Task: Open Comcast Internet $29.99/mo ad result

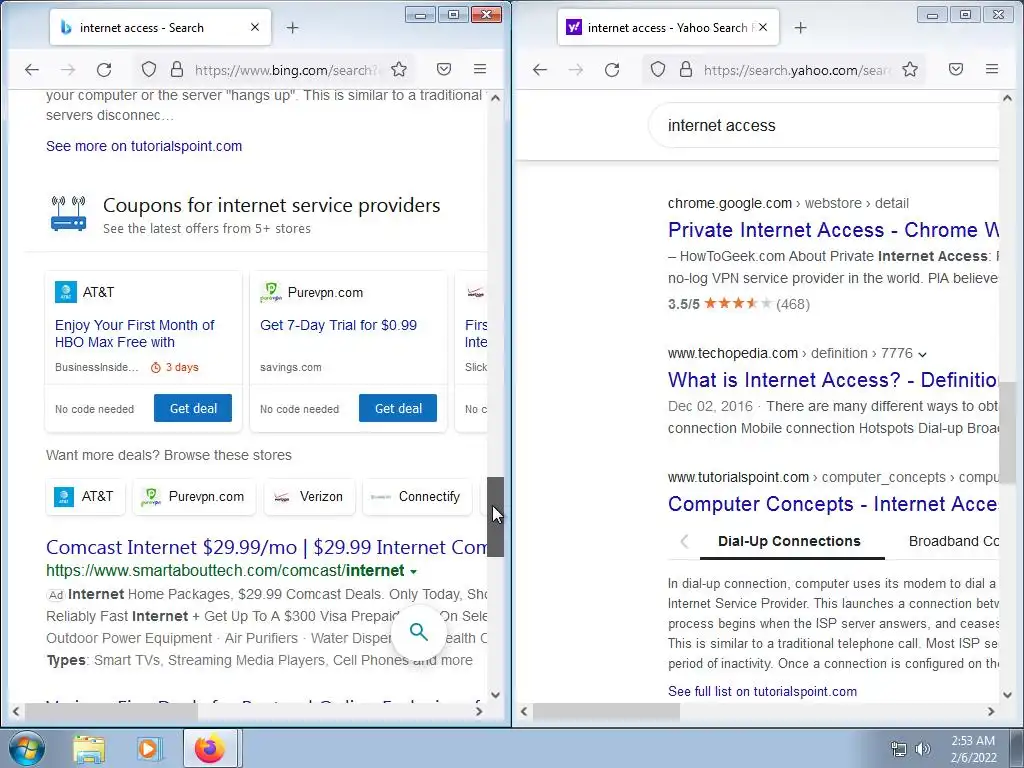Action: (266, 547)
